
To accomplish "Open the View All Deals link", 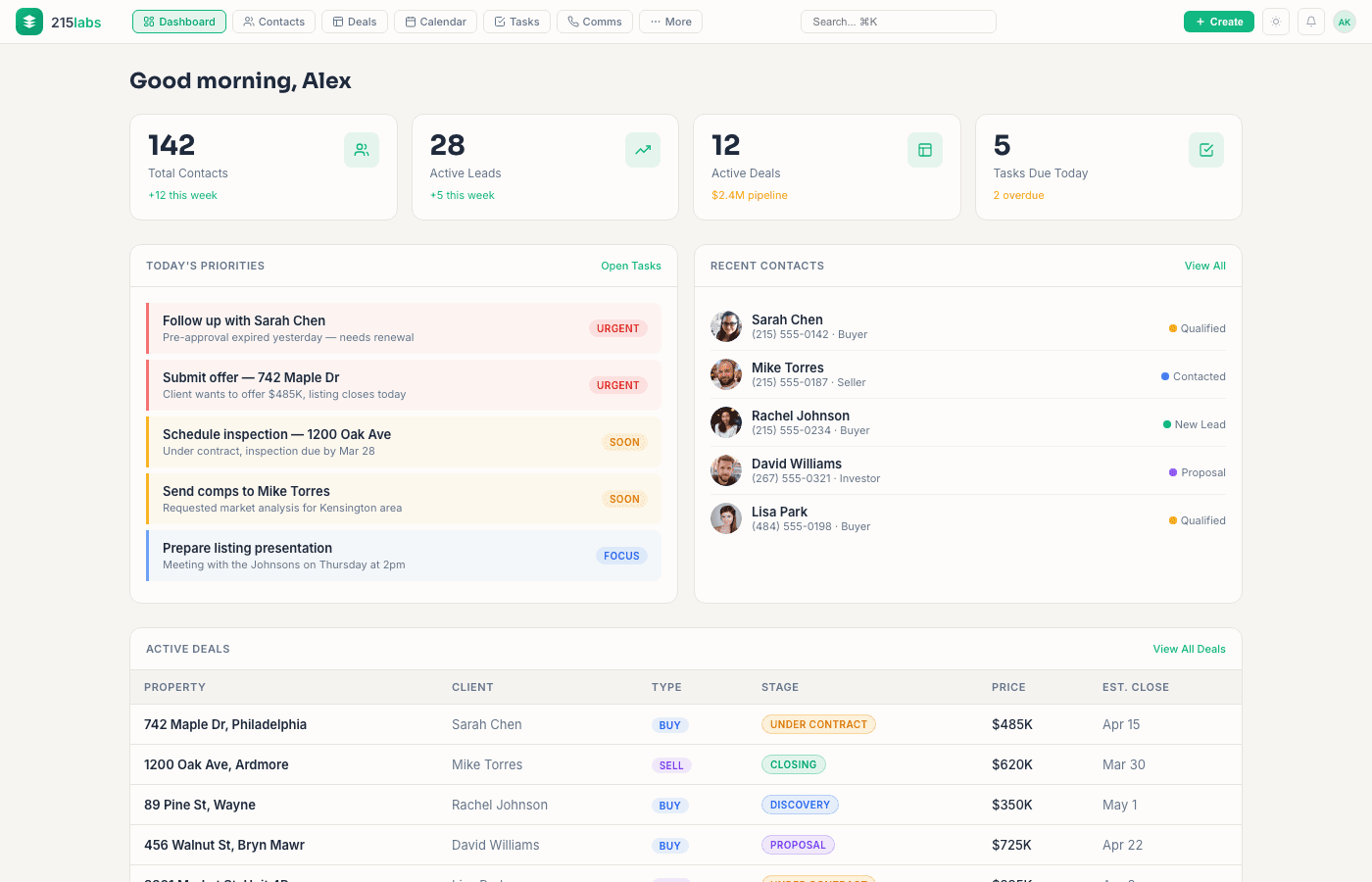I will (1189, 649).
